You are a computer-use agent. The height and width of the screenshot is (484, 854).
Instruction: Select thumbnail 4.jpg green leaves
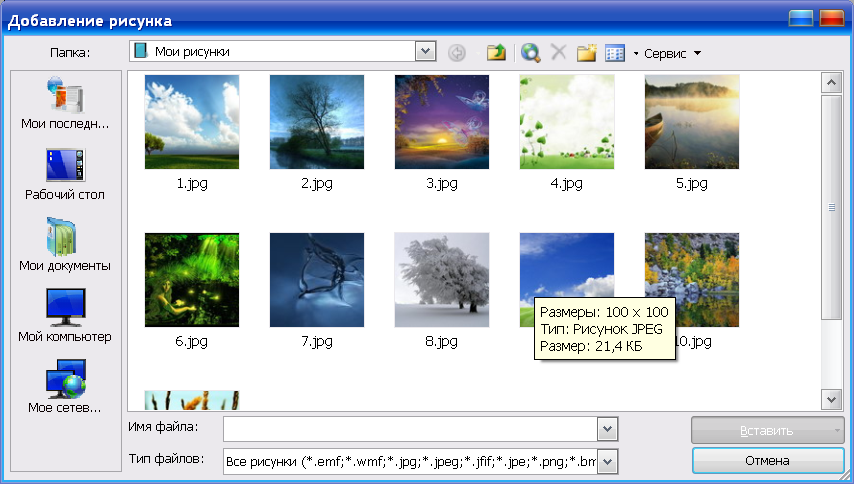567,122
